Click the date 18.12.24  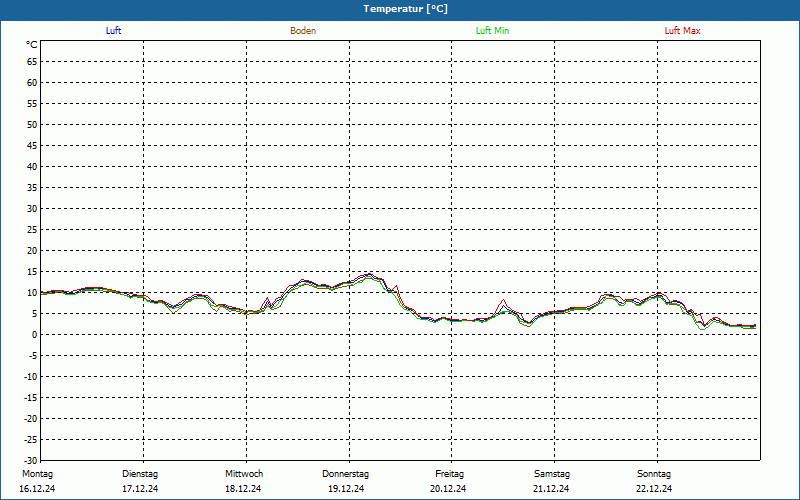[x=243, y=489]
